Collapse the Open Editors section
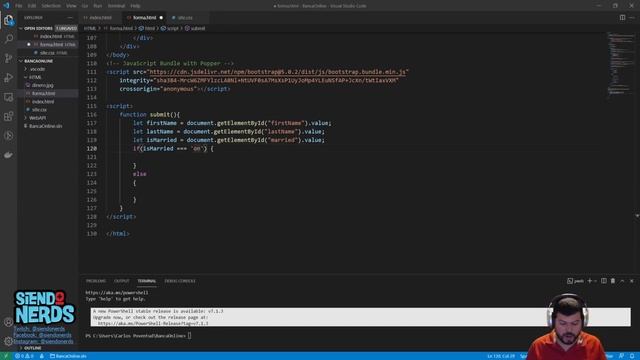The image size is (640, 360). pos(38,28)
